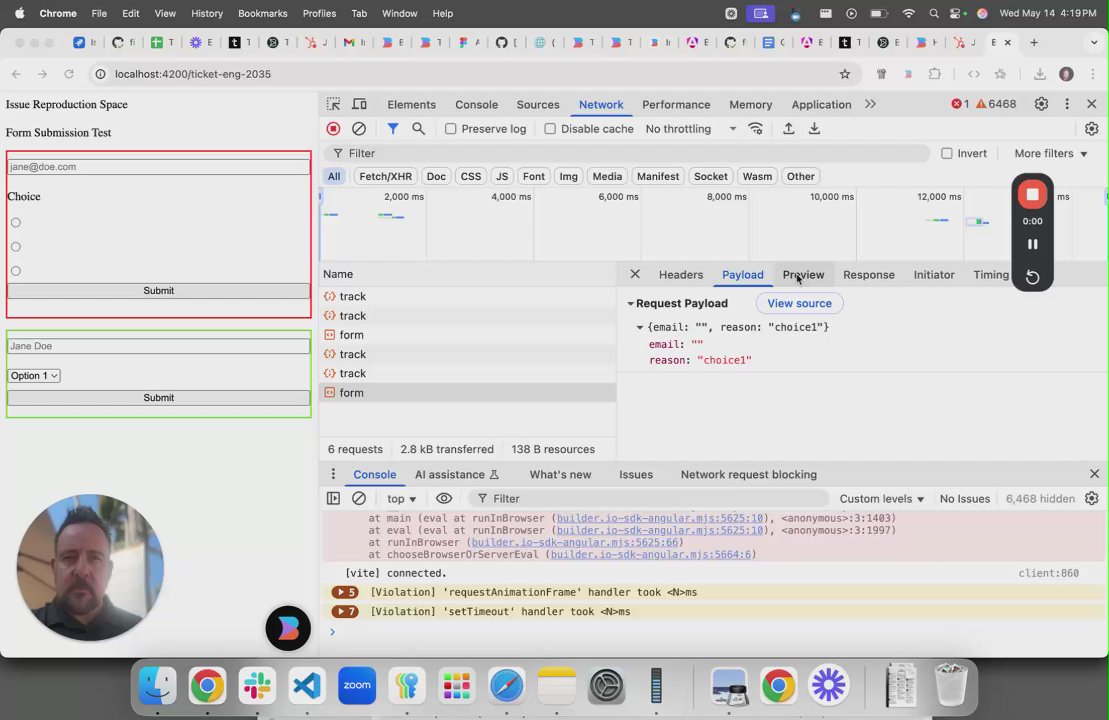Show more DevTools tabs chevron

coord(870,104)
